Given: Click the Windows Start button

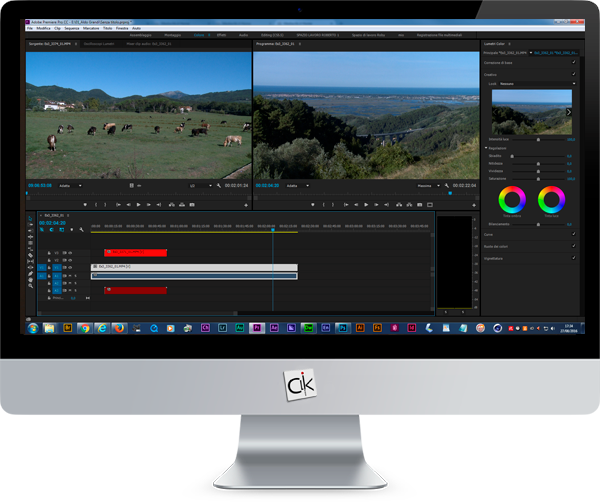Looking at the screenshot, I should [33, 327].
